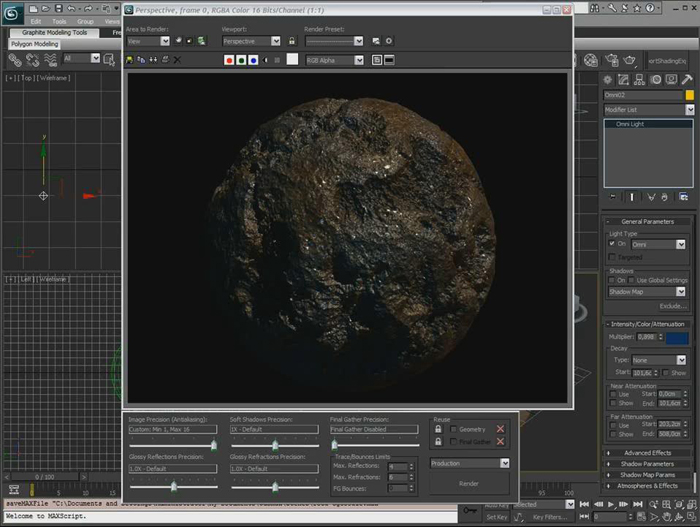Open the Views menu
Screen dimensions: 700x527
point(112,21)
